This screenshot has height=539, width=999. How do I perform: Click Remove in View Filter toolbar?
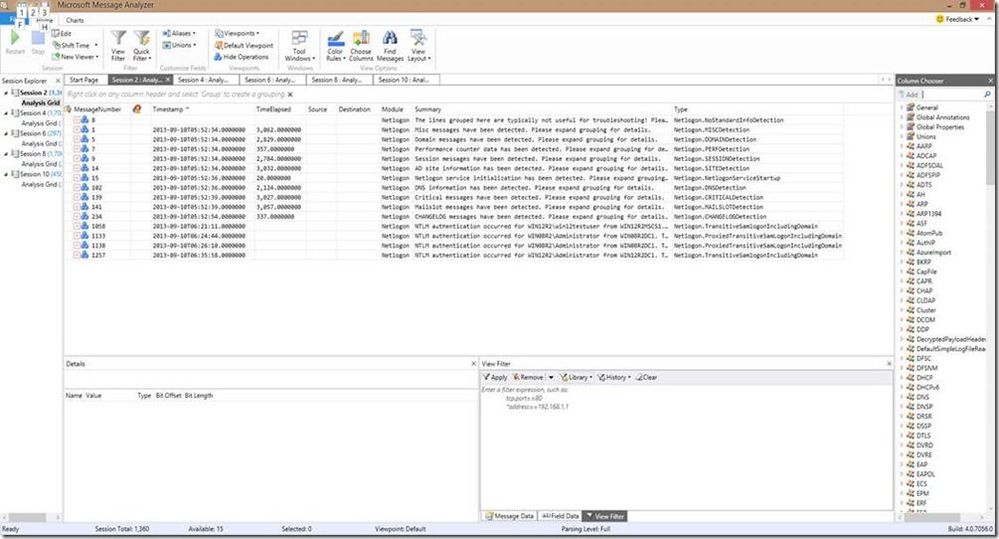(x=528, y=377)
